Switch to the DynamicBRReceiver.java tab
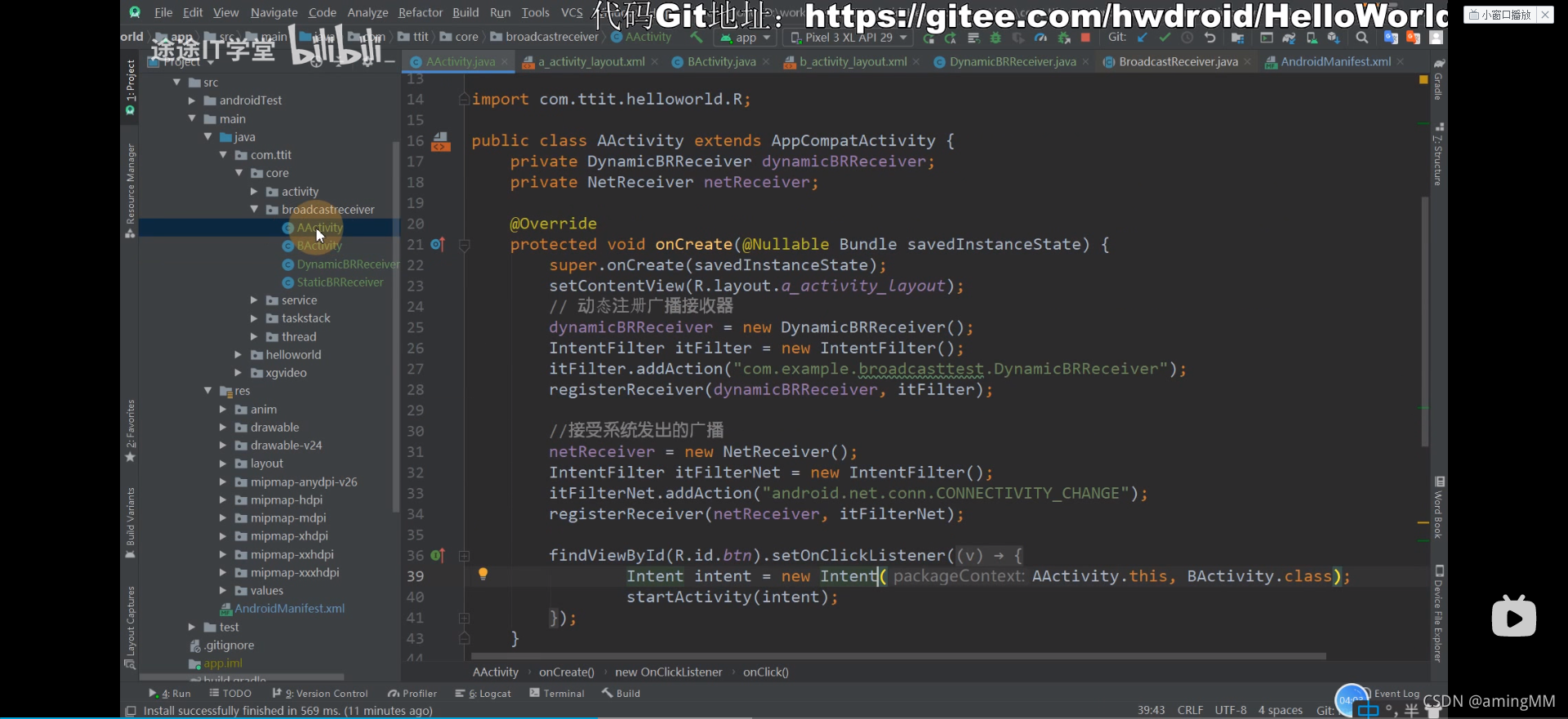Screen dimensions: 1568x719 pos(1012,61)
